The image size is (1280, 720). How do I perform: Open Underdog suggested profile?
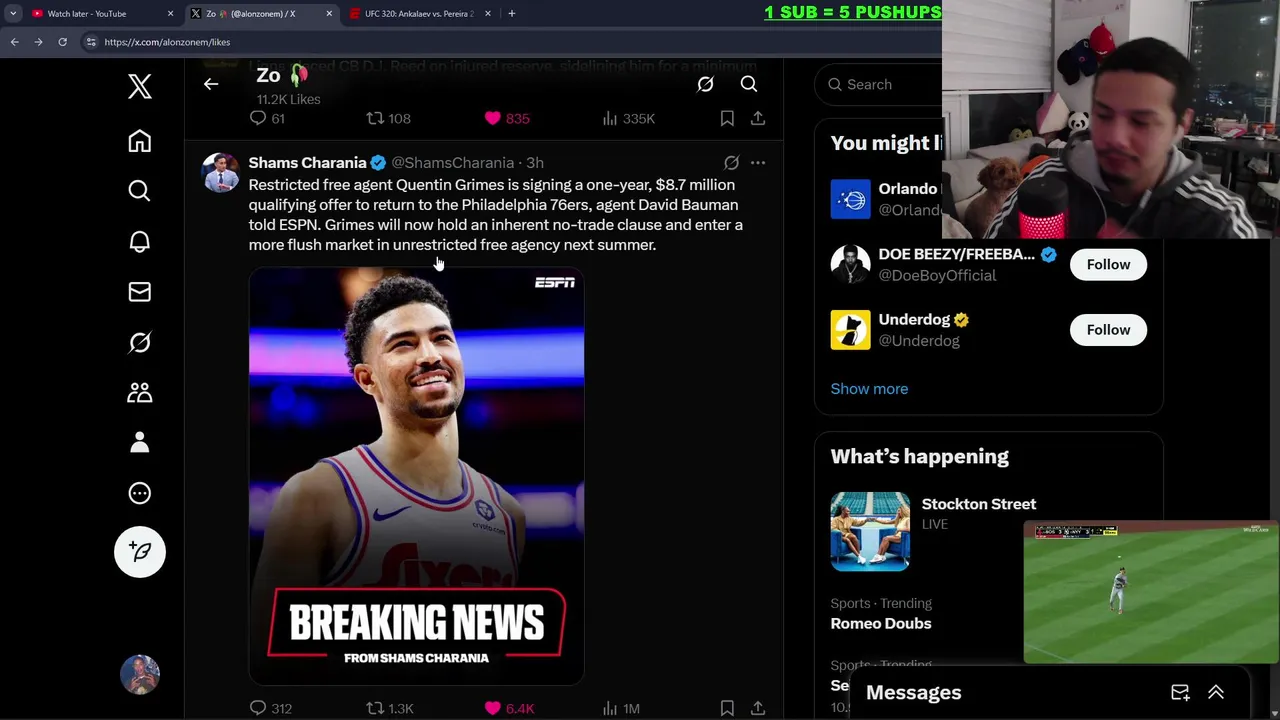coord(914,320)
